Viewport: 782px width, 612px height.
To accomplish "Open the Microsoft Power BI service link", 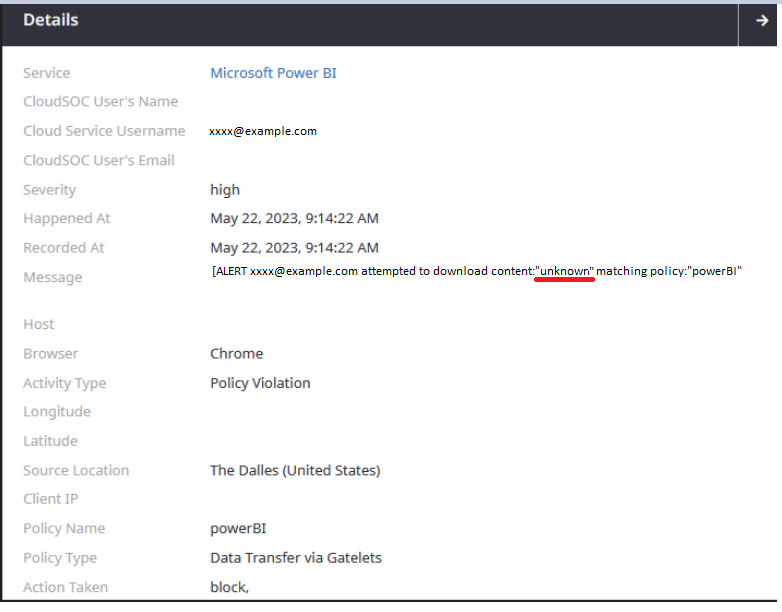I will pos(273,73).
